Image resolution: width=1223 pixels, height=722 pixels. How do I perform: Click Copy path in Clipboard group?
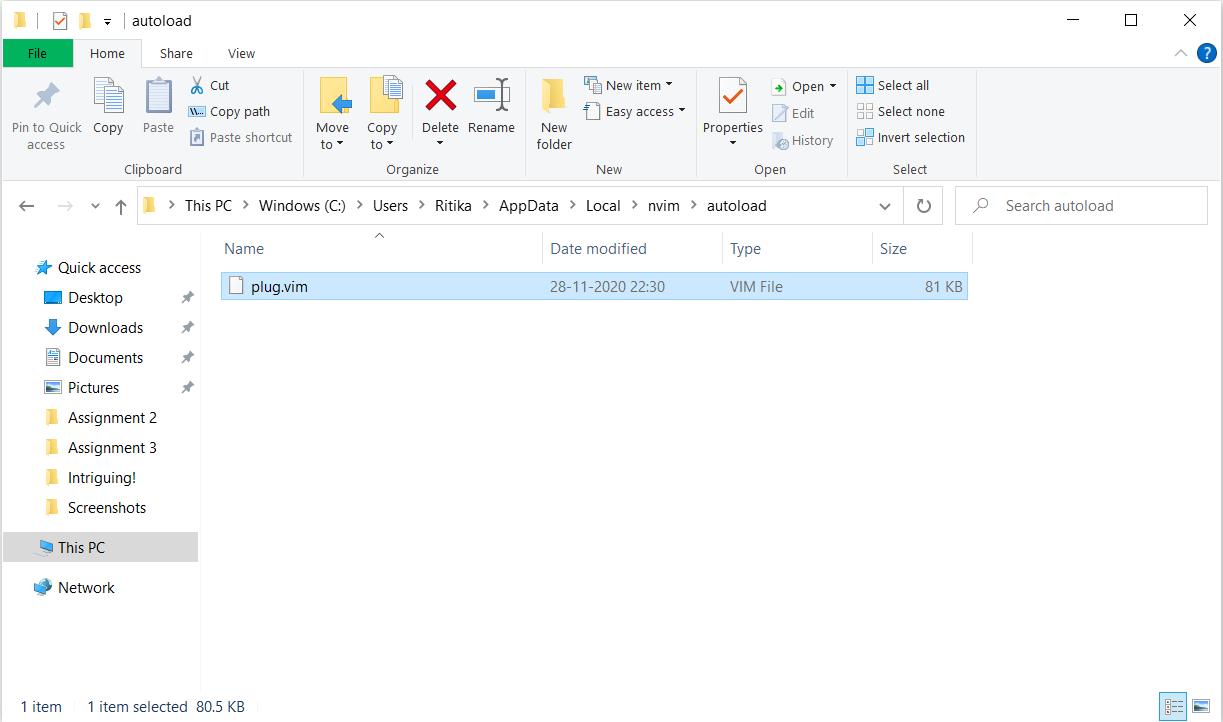point(229,111)
